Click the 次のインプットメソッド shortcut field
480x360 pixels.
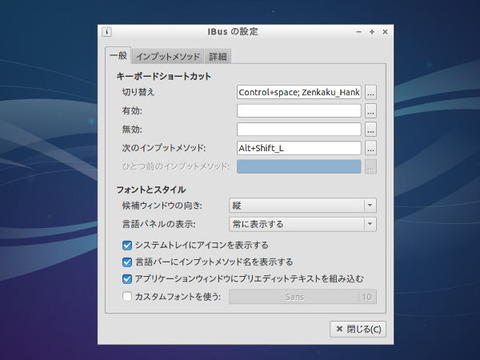[299, 148]
